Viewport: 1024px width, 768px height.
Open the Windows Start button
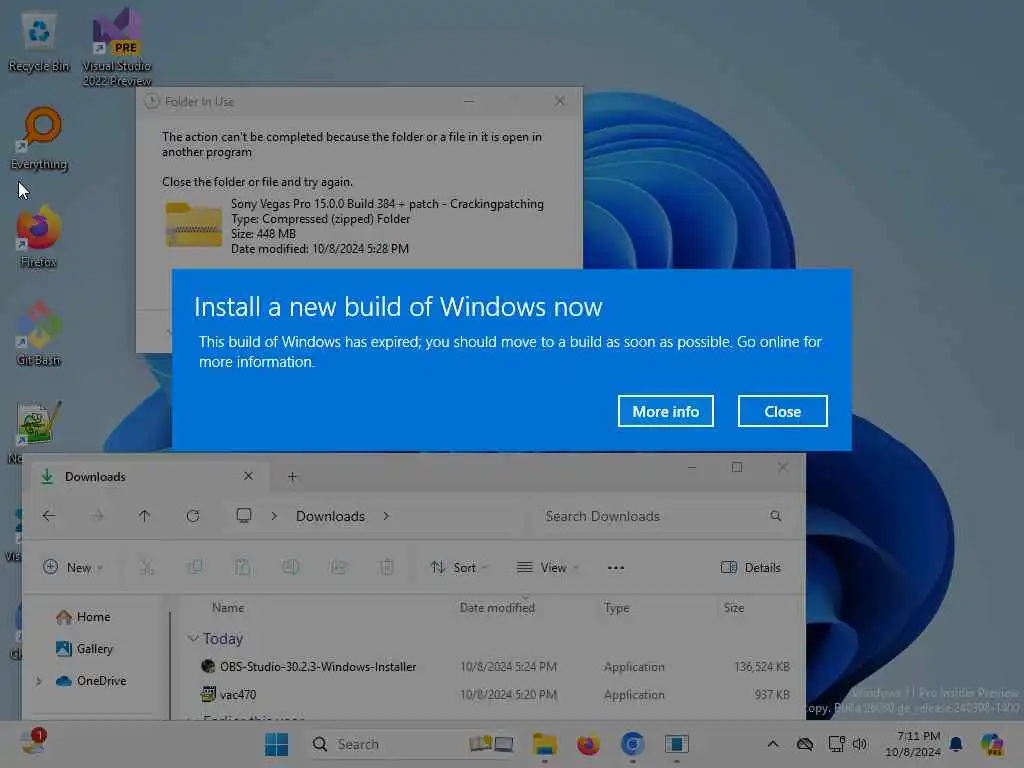click(x=277, y=744)
